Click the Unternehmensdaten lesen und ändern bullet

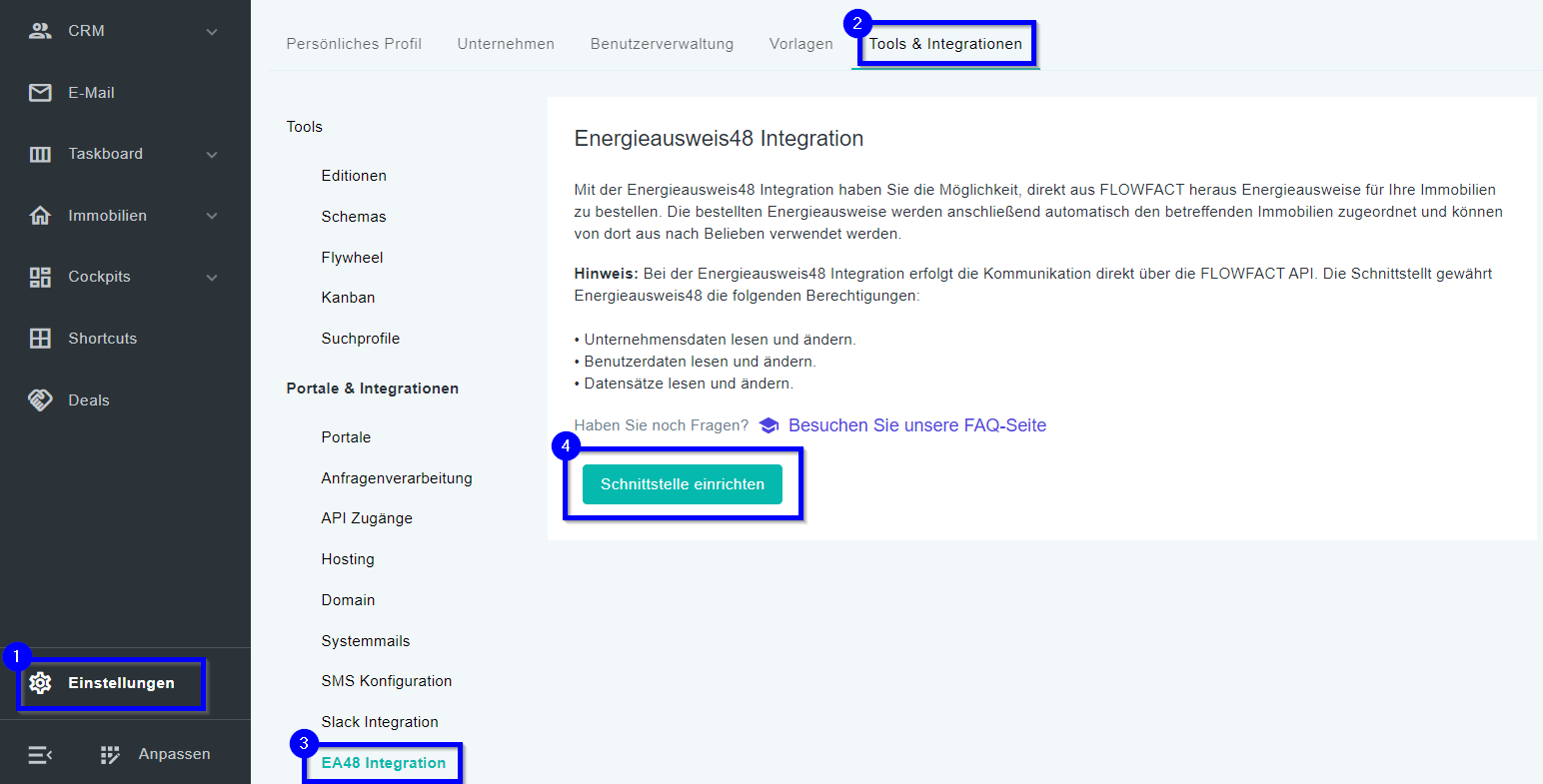coord(716,340)
